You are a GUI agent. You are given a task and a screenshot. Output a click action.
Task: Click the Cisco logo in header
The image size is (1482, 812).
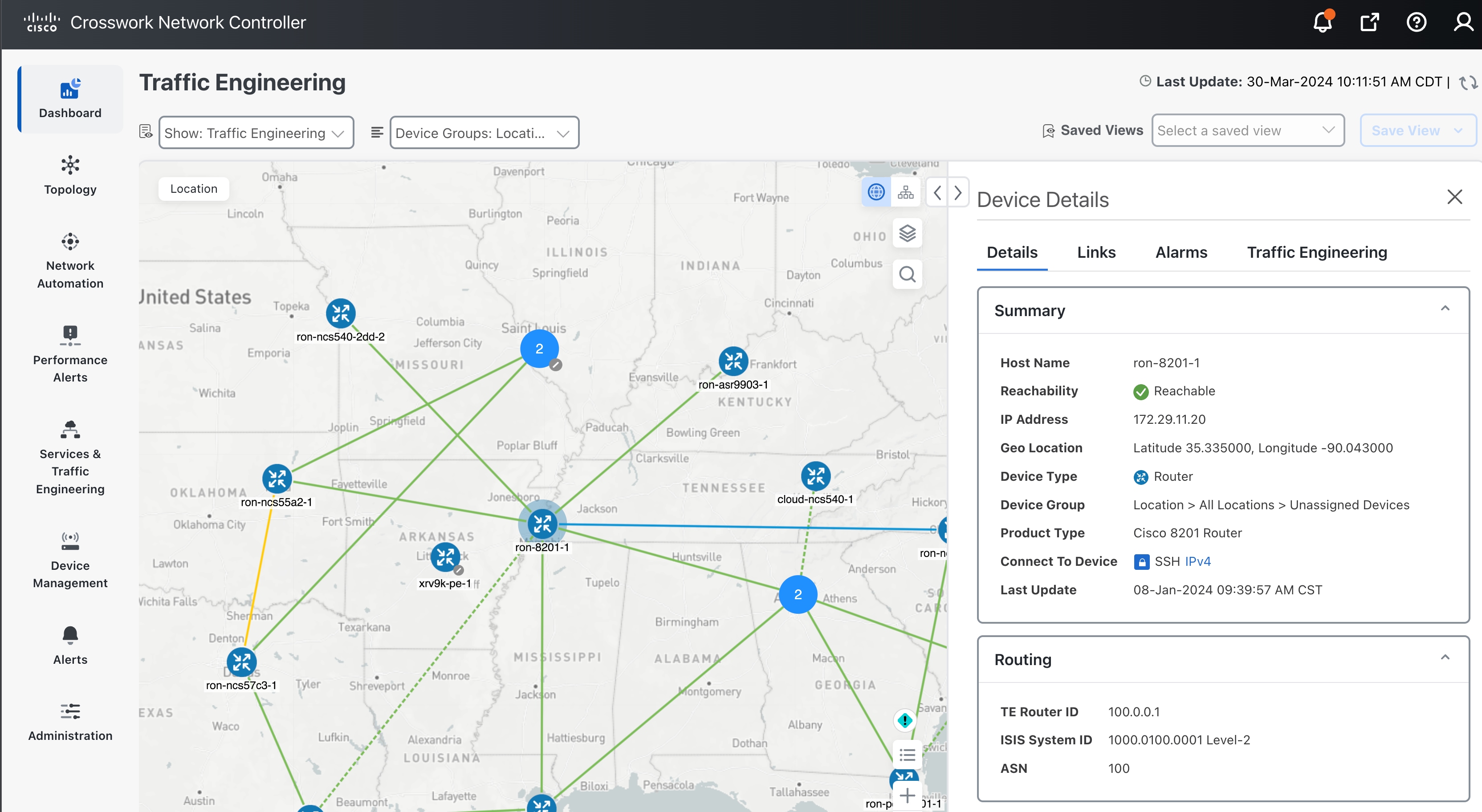[41, 22]
